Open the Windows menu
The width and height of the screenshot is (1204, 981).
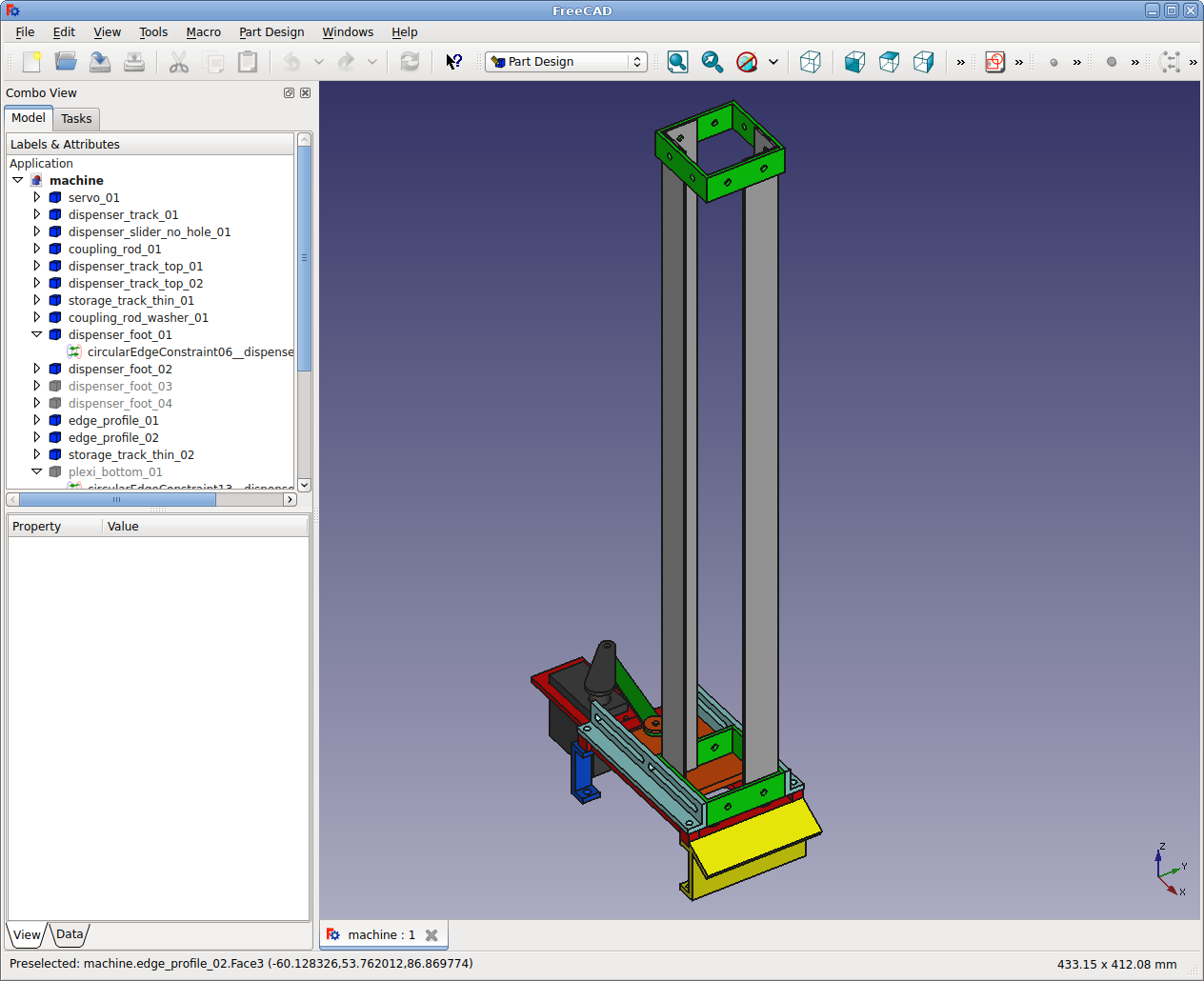[348, 31]
